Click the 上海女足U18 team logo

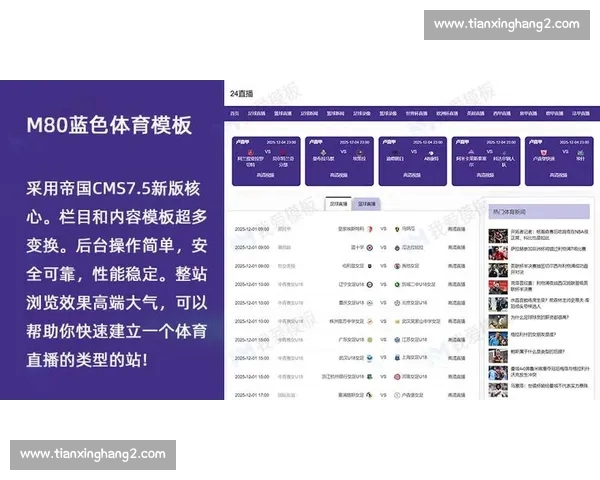[x=397, y=358]
